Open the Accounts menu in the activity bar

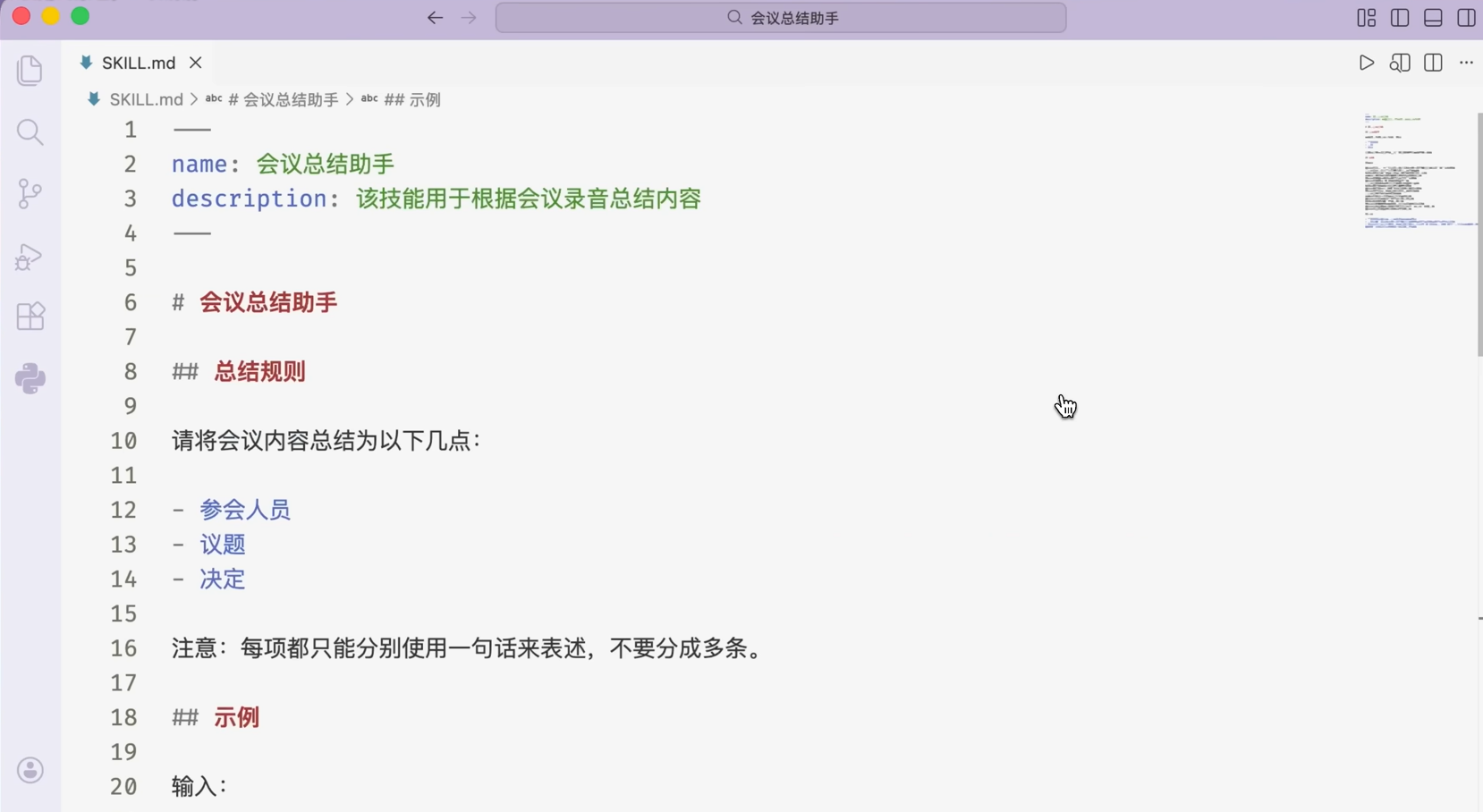point(30,770)
